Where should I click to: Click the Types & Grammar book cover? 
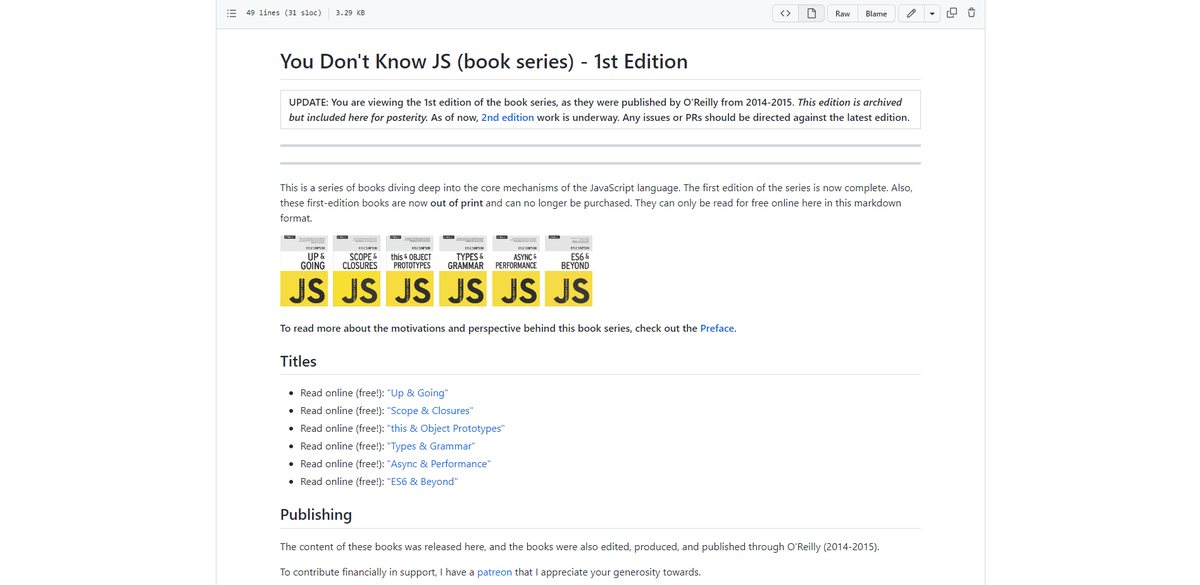[x=462, y=269]
